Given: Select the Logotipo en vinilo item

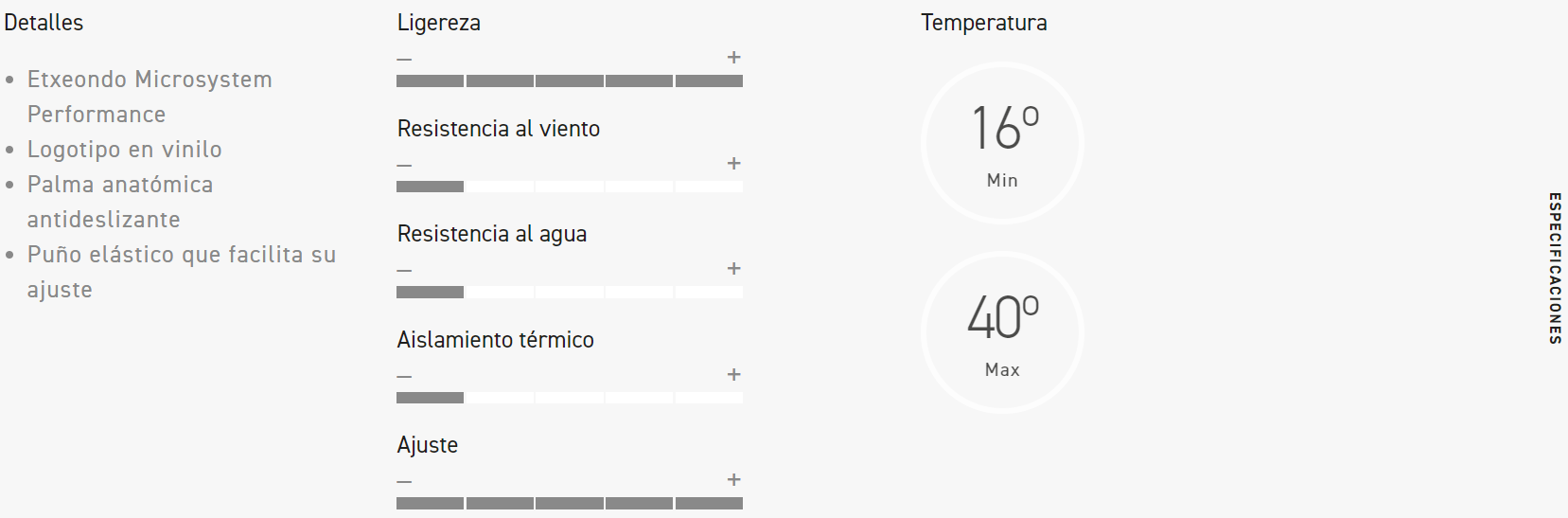Looking at the screenshot, I should point(124,150).
